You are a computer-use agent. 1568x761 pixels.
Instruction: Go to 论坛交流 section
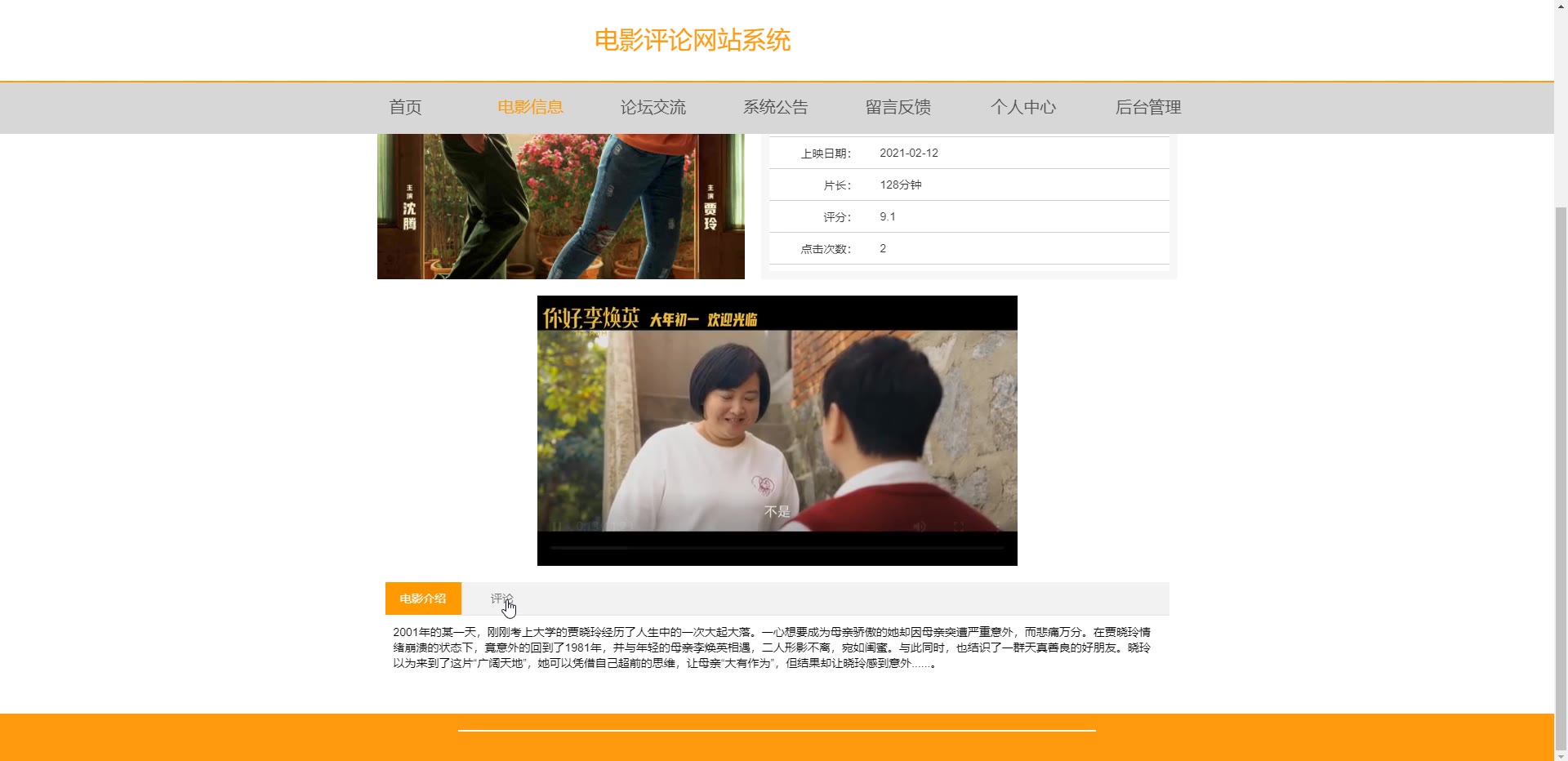[653, 107]
